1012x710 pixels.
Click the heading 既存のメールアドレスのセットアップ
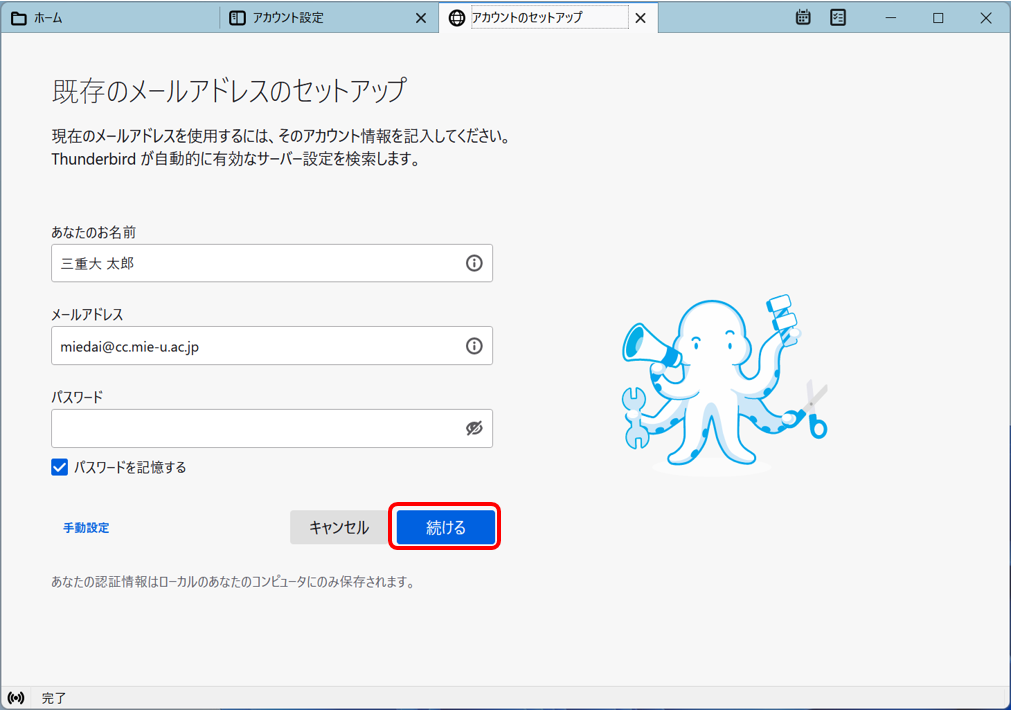point(229,90)
